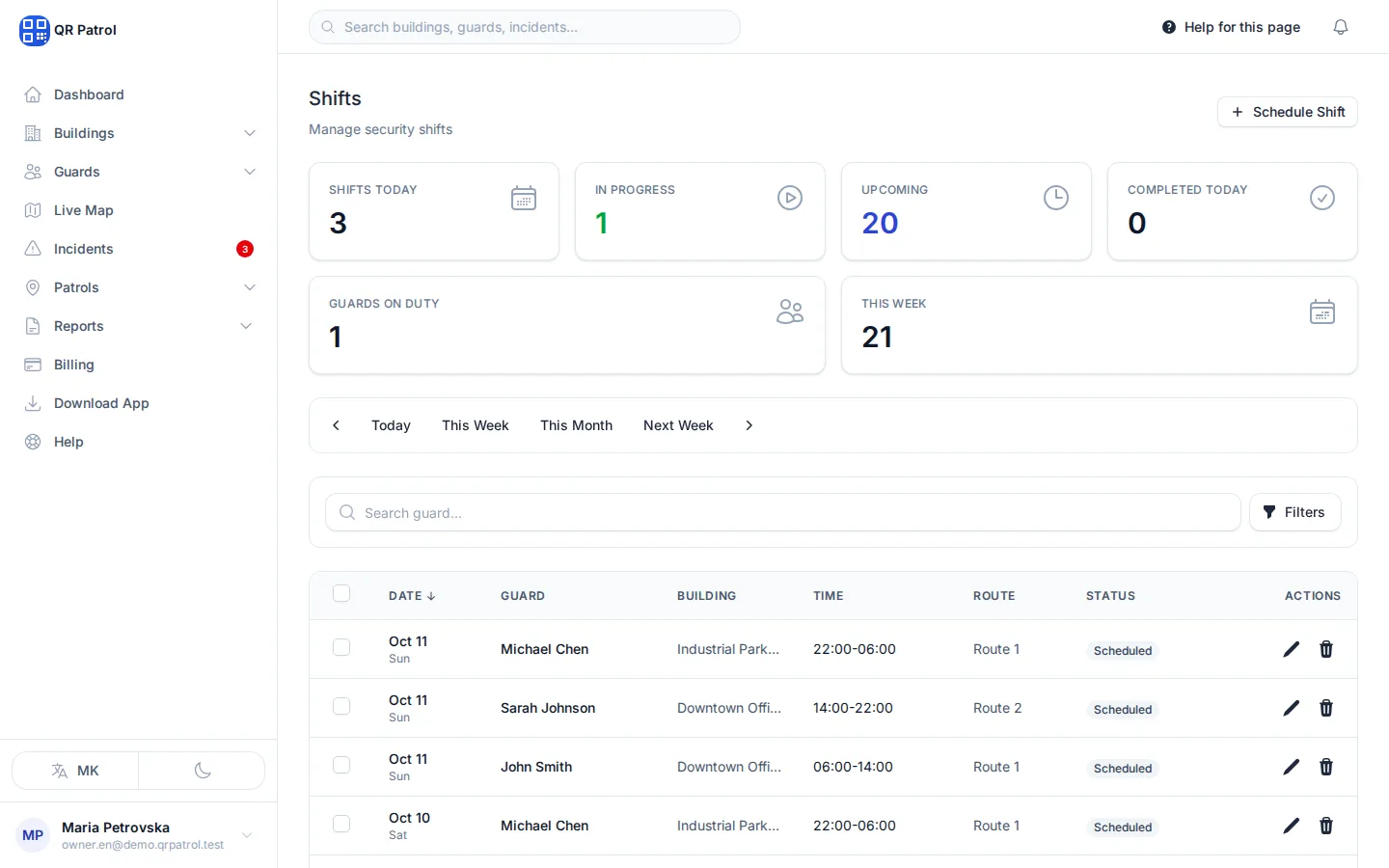Focus the global search buildings, guards field
Image resolution: width=1389 pixels, height=868 pixels.
pyautogui.click(x=525, y=27)
